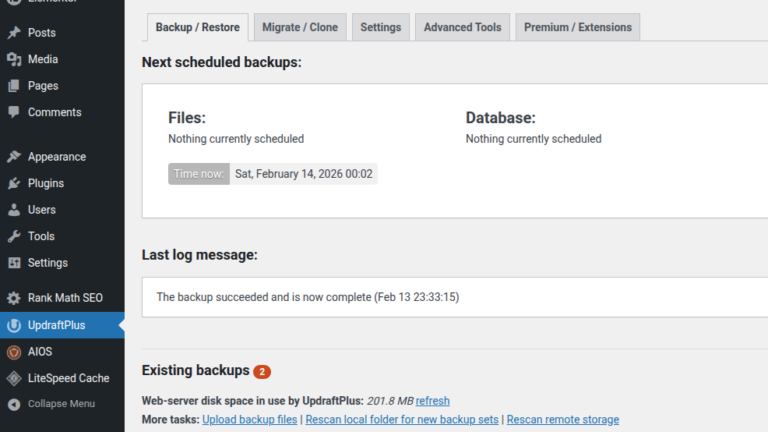Click the Plugins plug icon
This screenshot has height=432, width=768.
tap(14, 183)
